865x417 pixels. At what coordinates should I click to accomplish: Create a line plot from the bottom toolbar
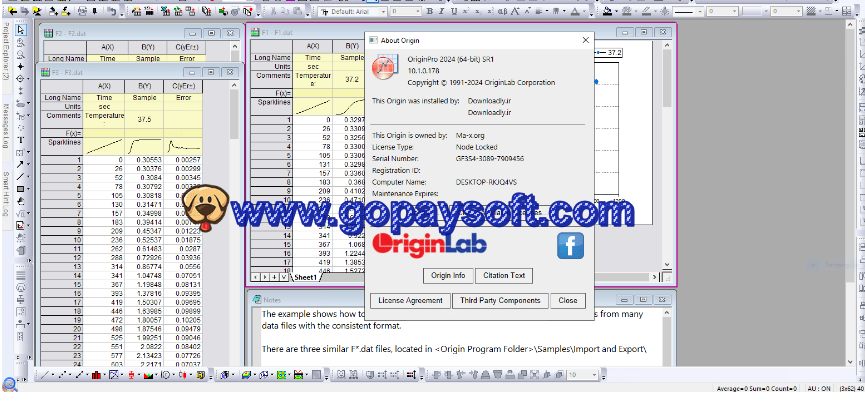tap(45, 375)
